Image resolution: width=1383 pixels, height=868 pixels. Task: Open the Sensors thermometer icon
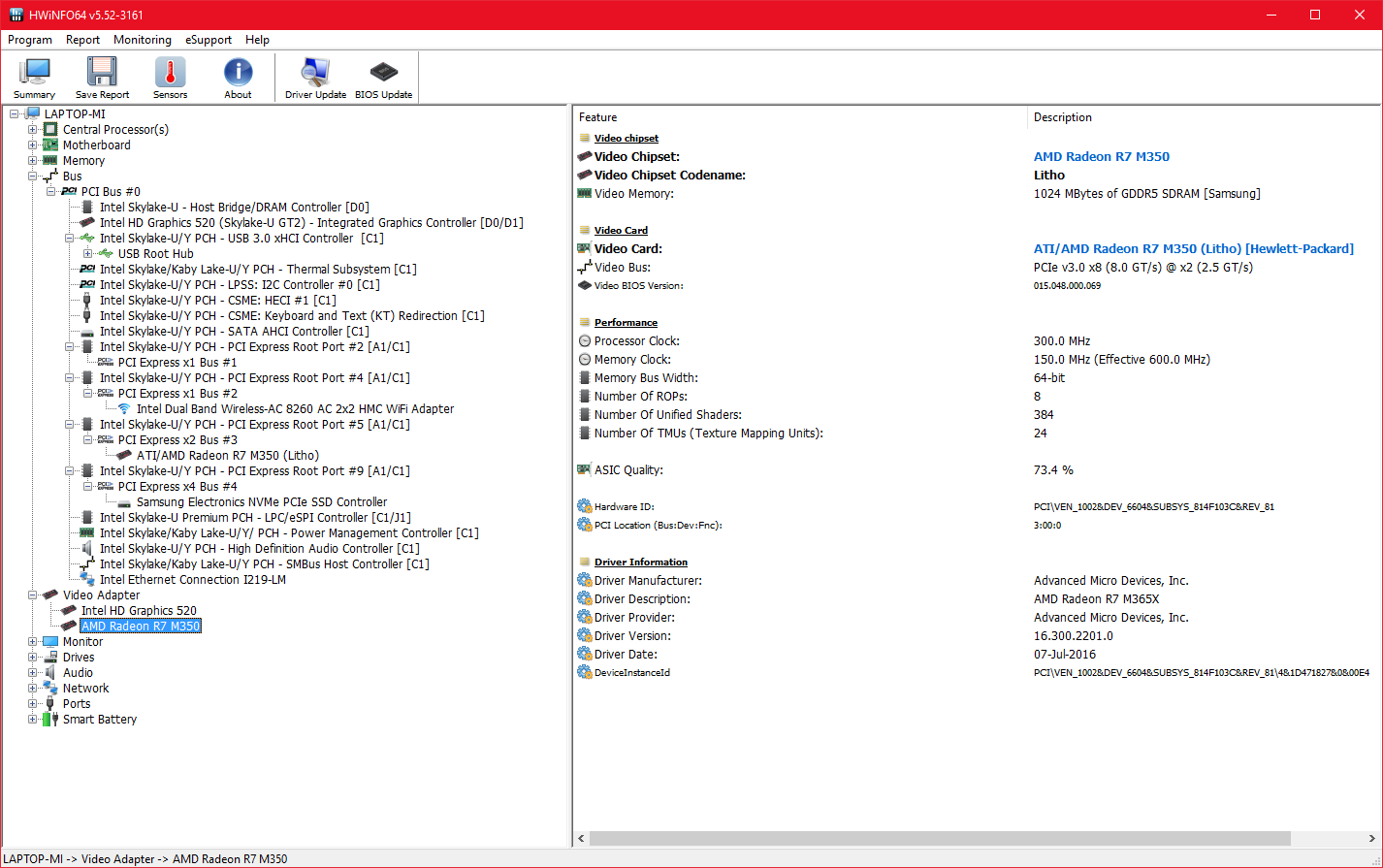(x=170, y=73)
